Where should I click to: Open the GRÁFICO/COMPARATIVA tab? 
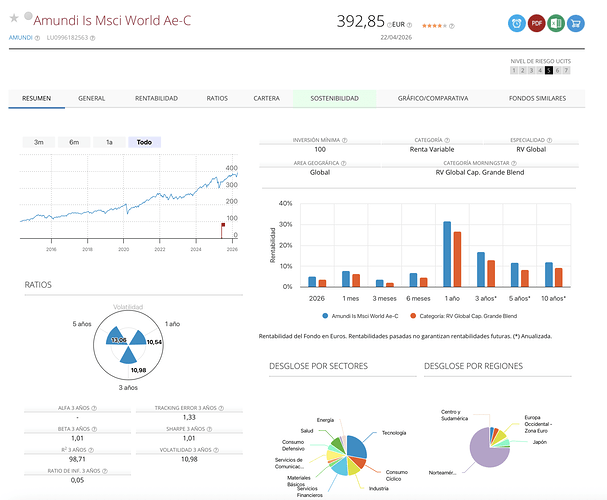pyautogui.click(x=433, y=98)
